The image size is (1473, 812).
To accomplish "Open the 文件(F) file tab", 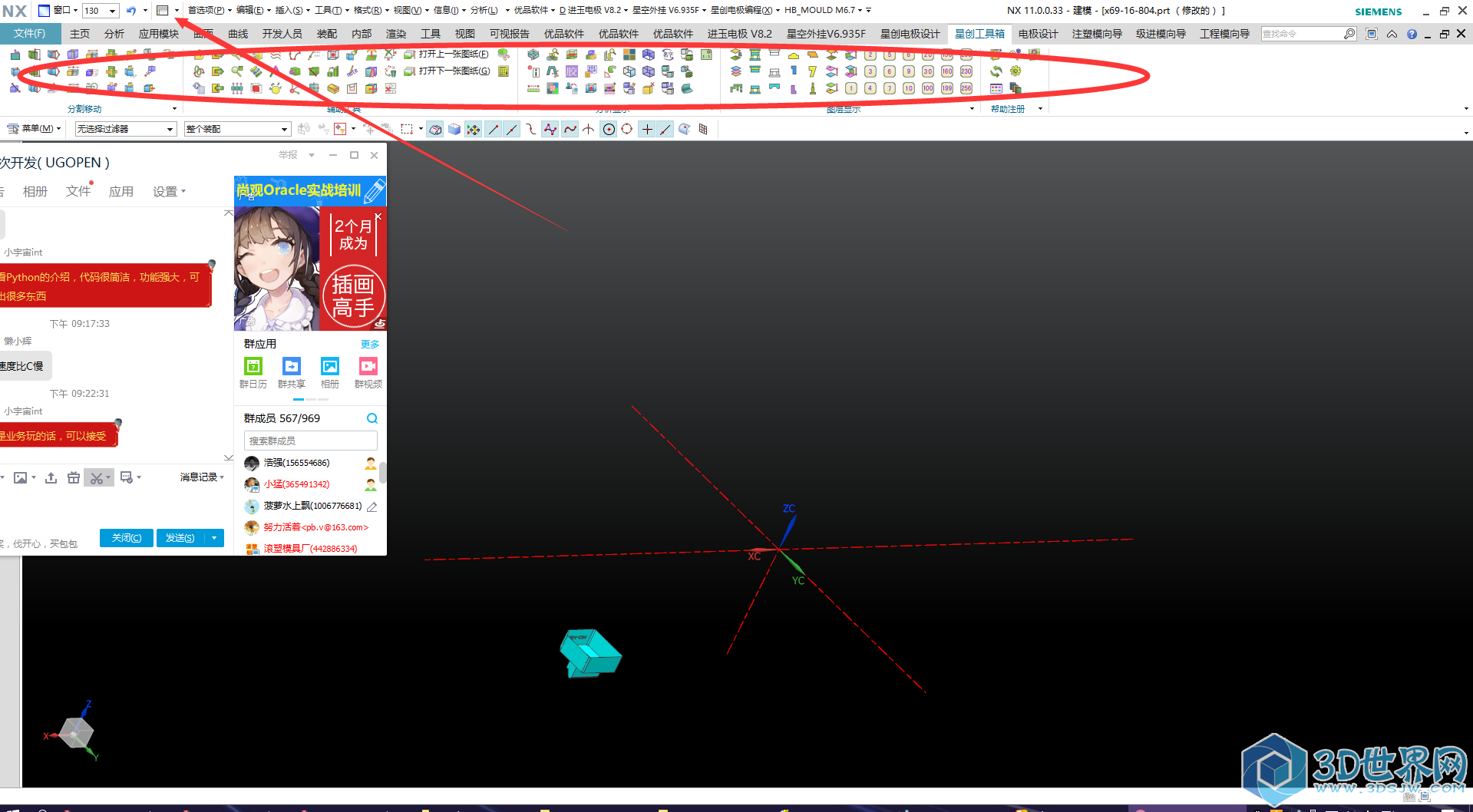I will coord(29,34).
